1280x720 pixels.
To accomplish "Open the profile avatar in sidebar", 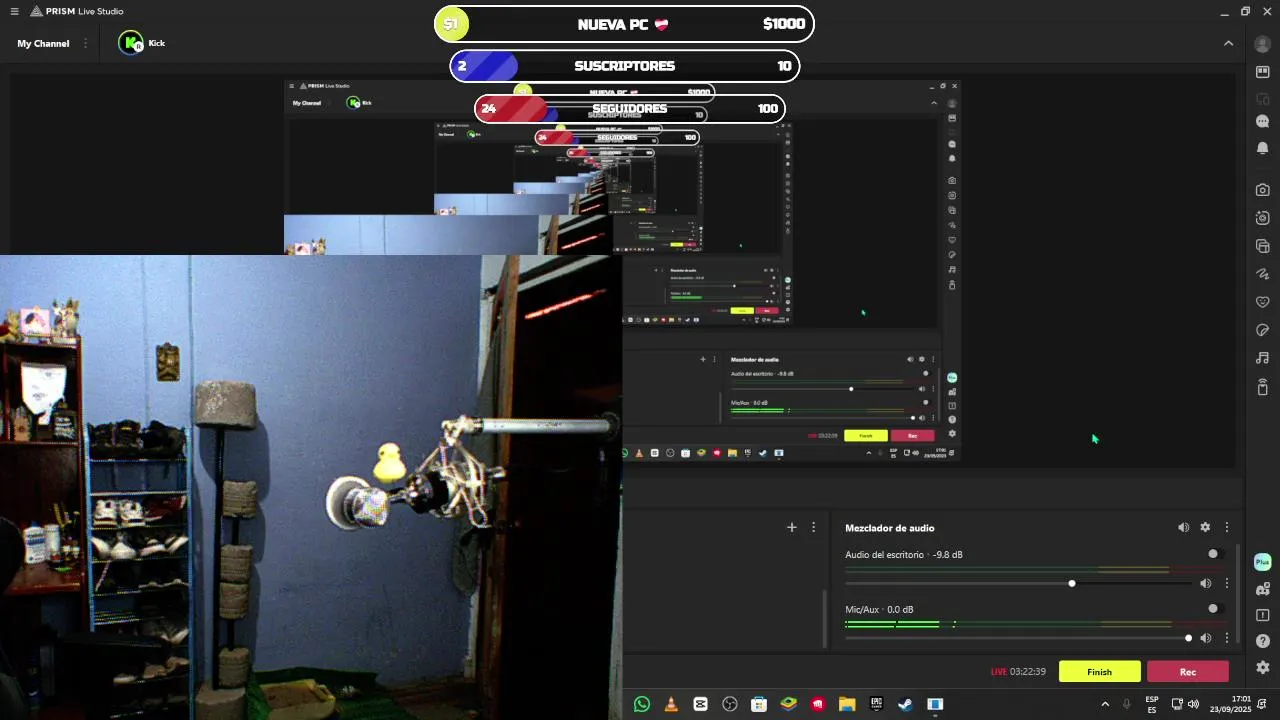I will [x=1262, y=44].
